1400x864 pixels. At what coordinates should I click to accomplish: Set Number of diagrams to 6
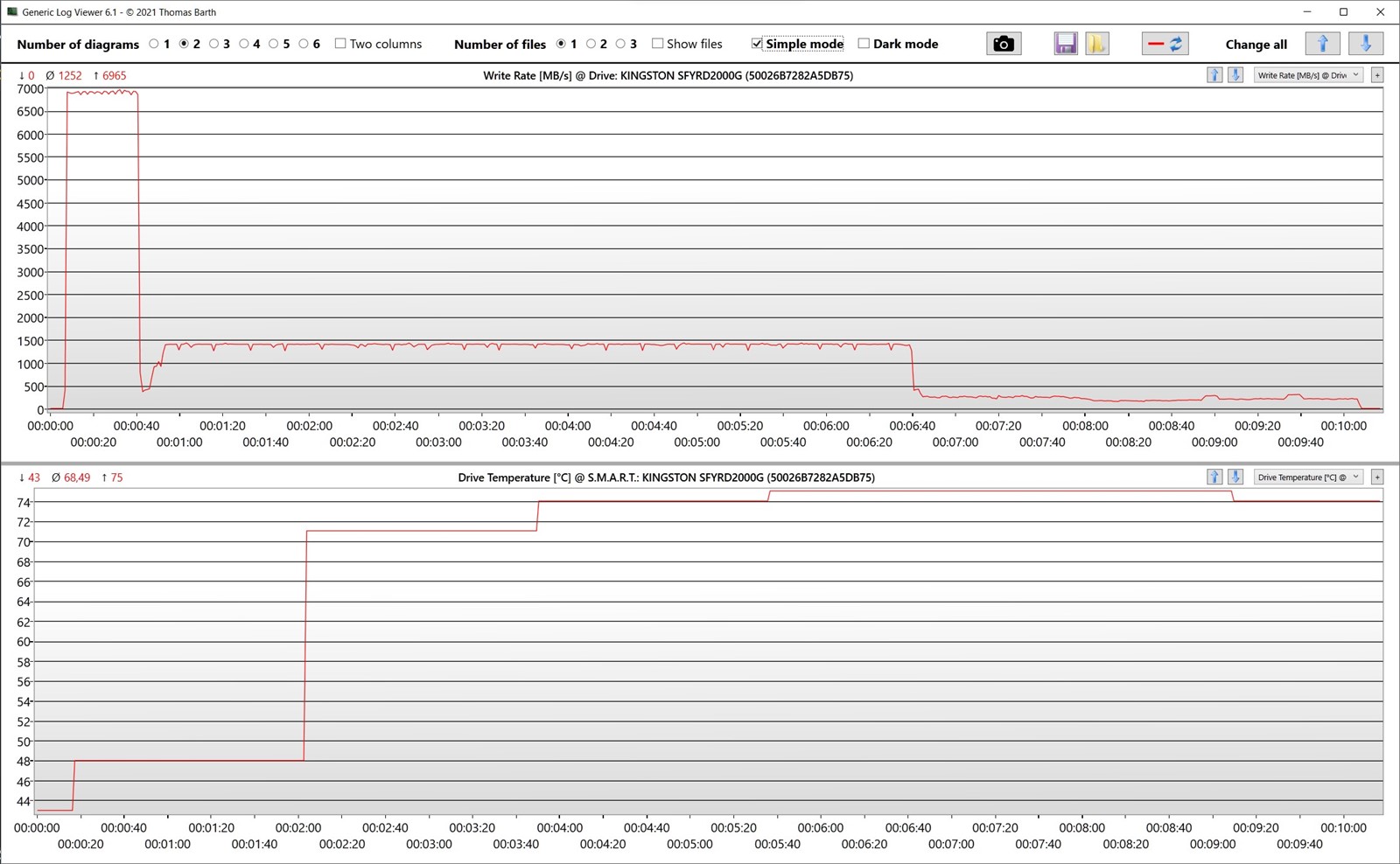pos(304,44)
